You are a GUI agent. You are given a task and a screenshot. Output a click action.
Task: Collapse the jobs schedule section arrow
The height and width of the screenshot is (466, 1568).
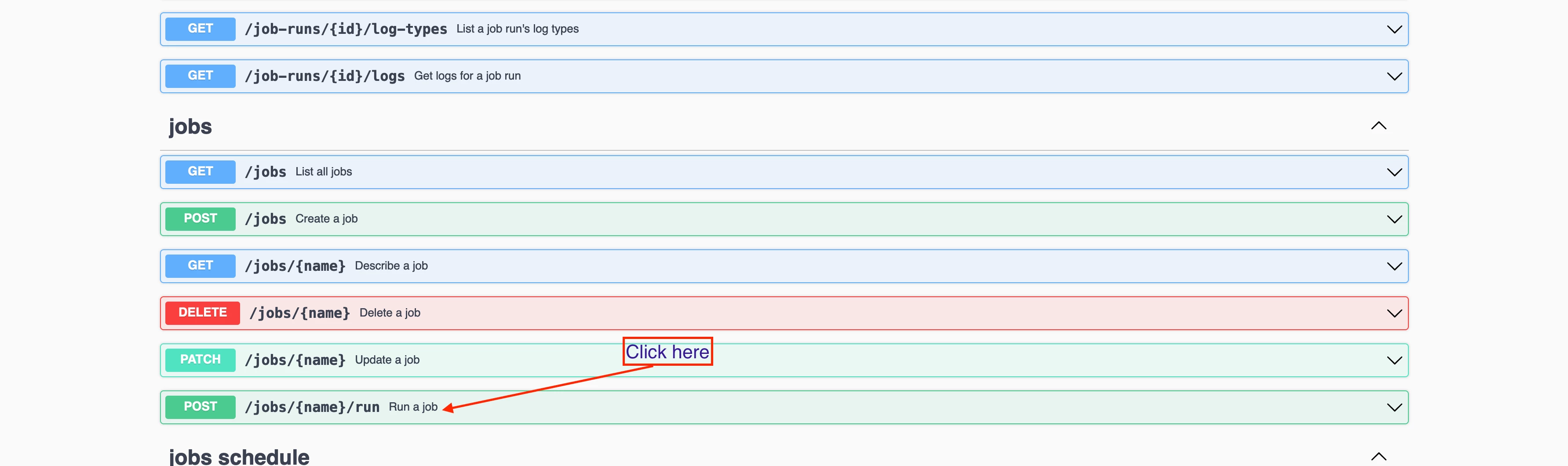pyautogui.click(x=1378, y=456)
